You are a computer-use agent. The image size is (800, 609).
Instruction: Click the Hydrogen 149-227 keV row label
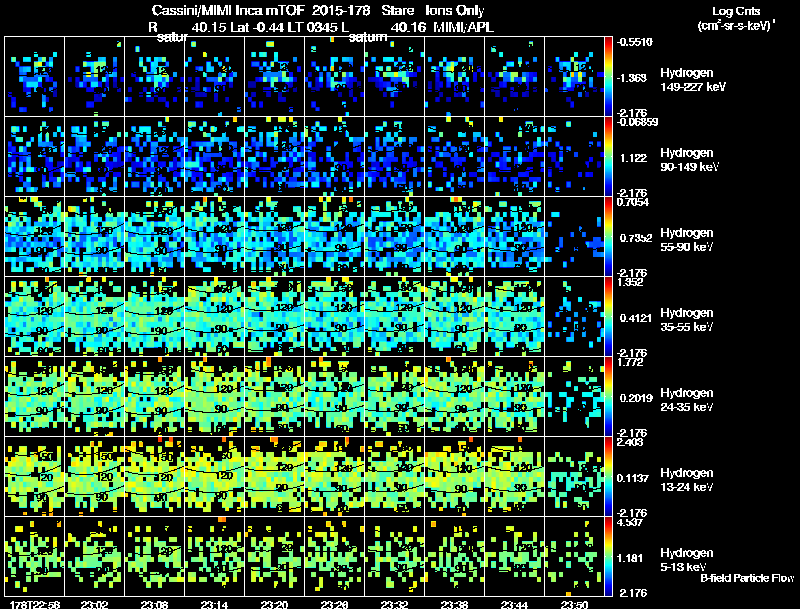[x=693, y=80]
